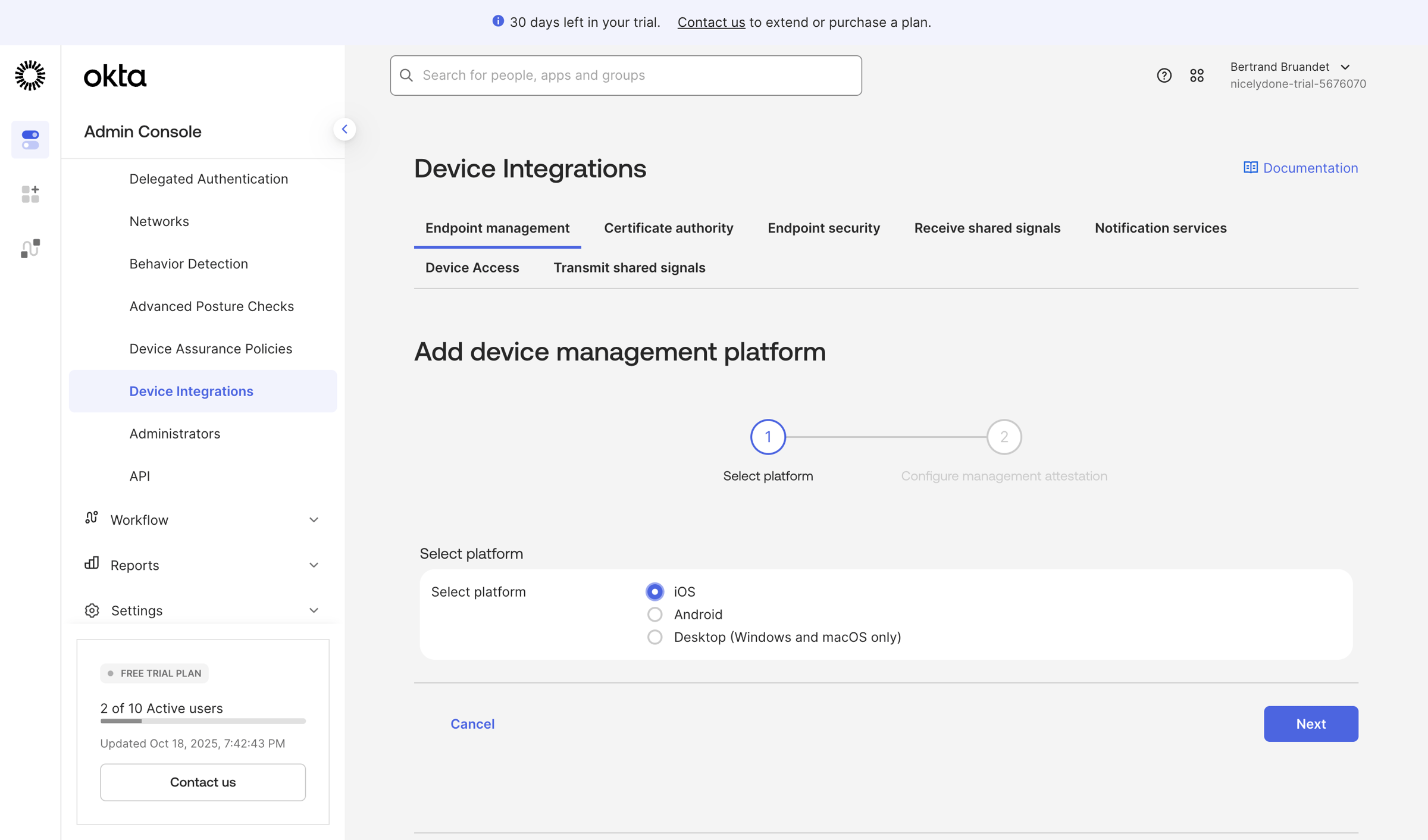
Task: Click the Cancel link
Action: click(472, 723)
